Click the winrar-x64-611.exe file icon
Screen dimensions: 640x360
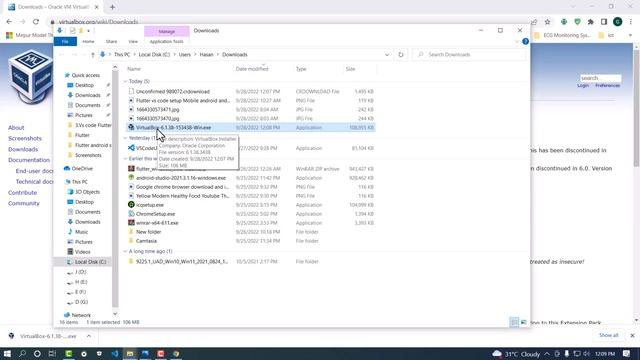coord(131,222)
